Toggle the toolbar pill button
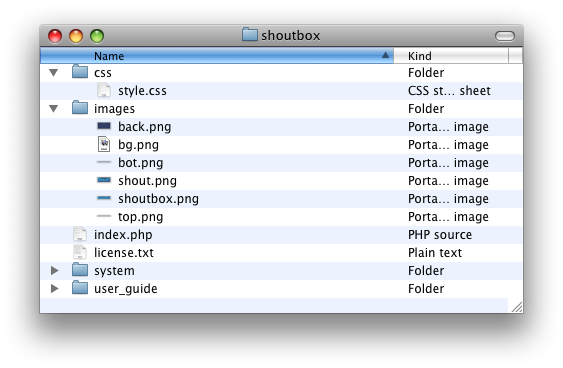Viewport: 563px width, 368px height. click(505, 36)
